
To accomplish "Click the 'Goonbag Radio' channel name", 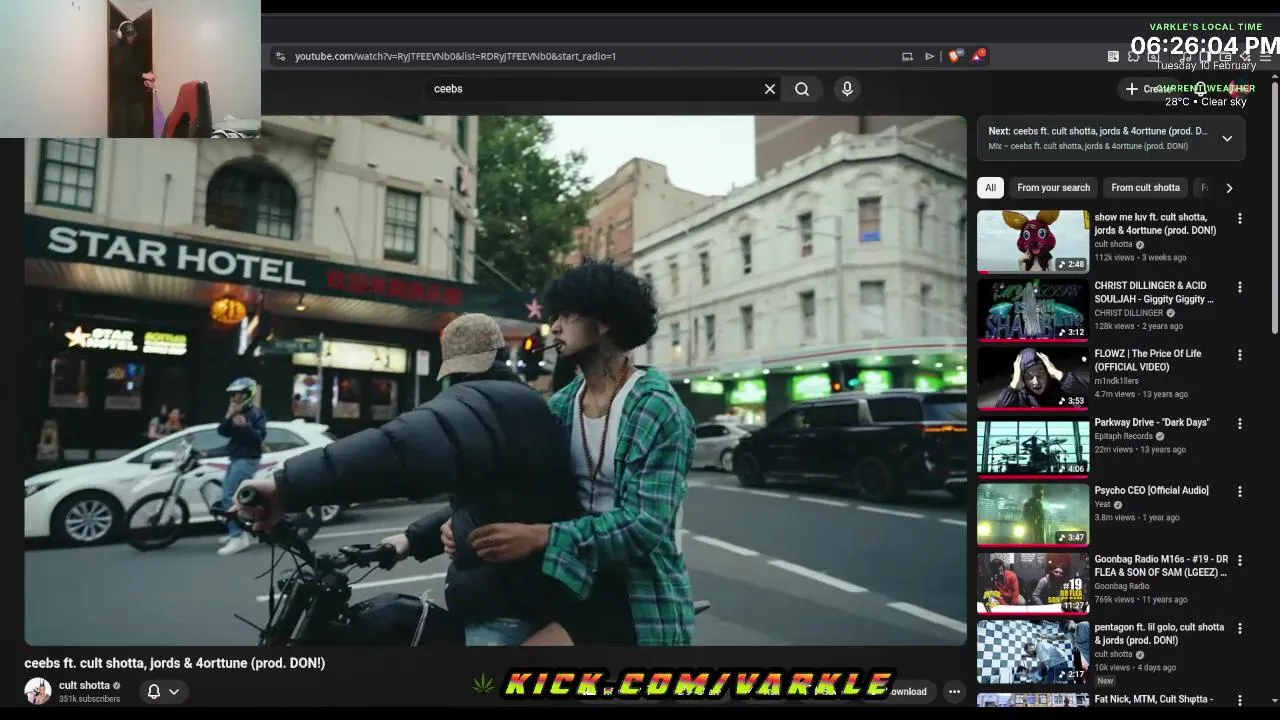I will point(1121,586).
